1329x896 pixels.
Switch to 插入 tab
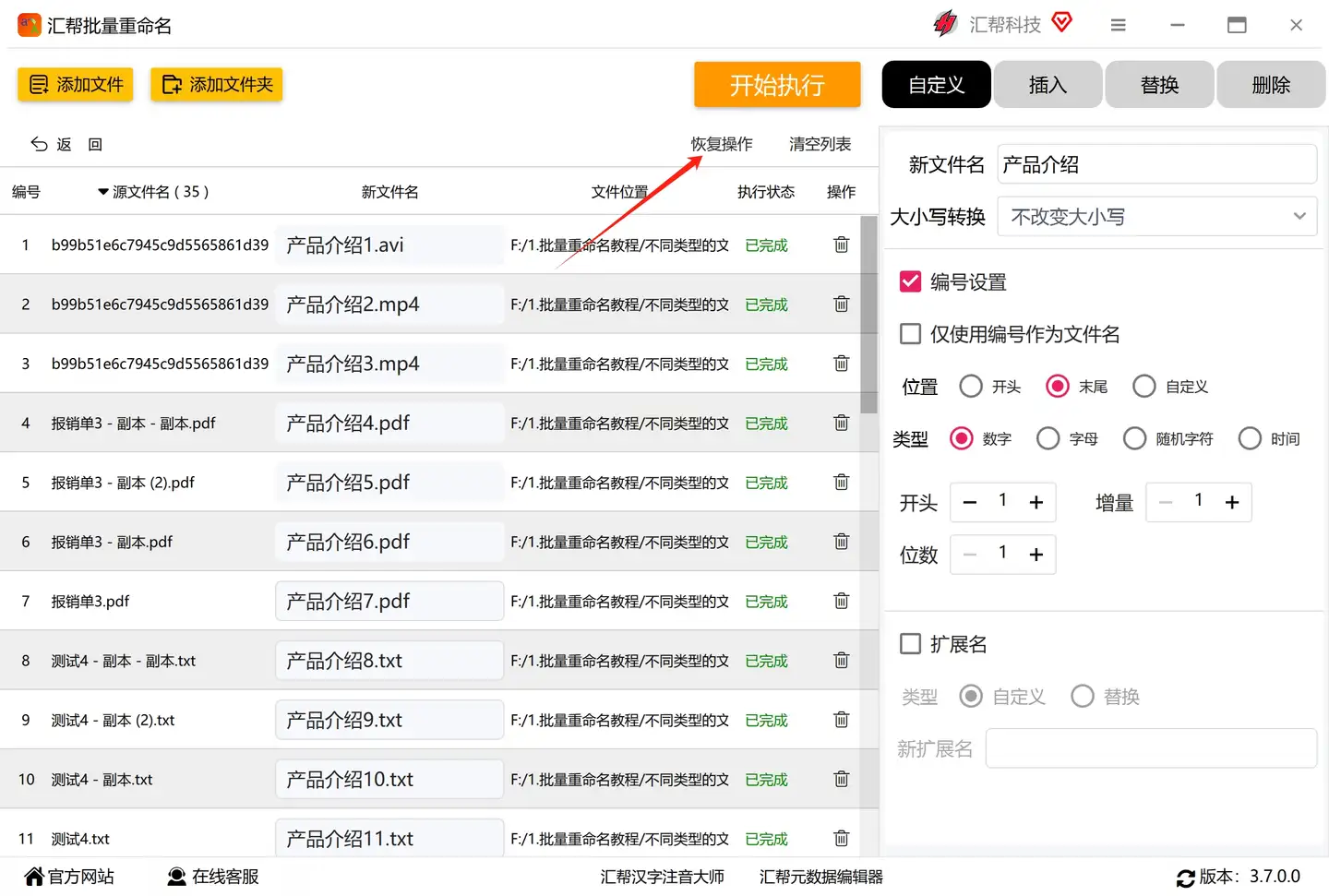pos(1048,85)
